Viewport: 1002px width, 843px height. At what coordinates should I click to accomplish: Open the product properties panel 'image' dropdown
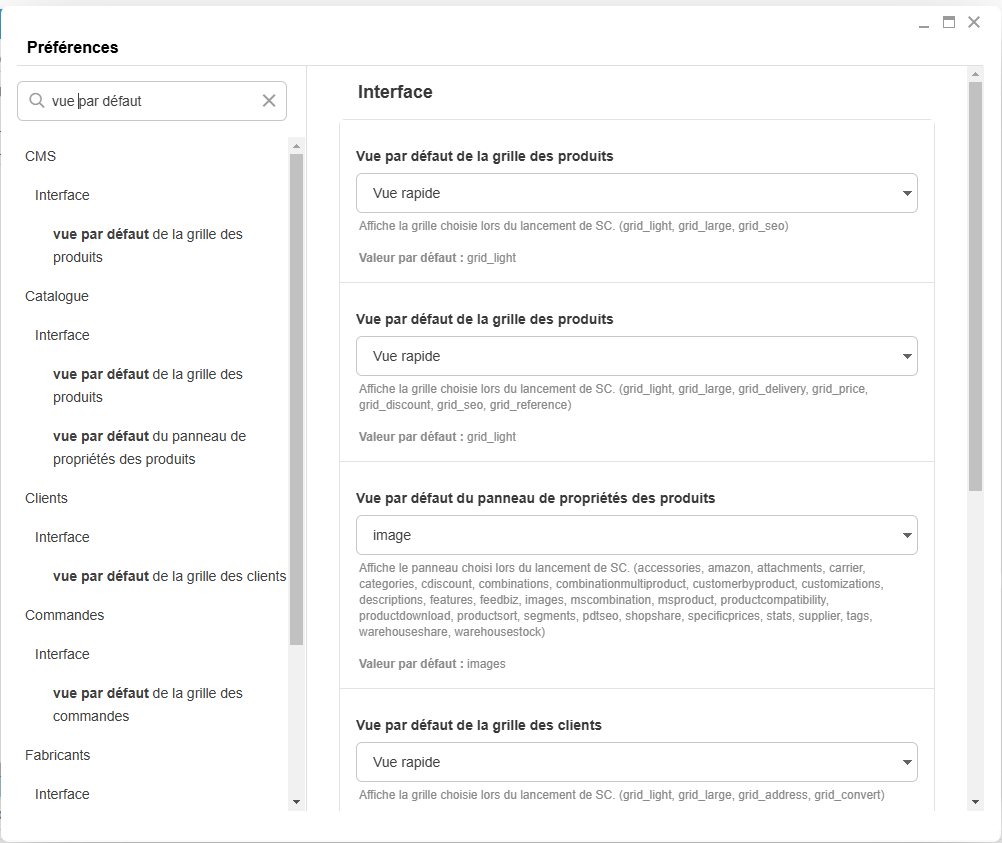636,535
